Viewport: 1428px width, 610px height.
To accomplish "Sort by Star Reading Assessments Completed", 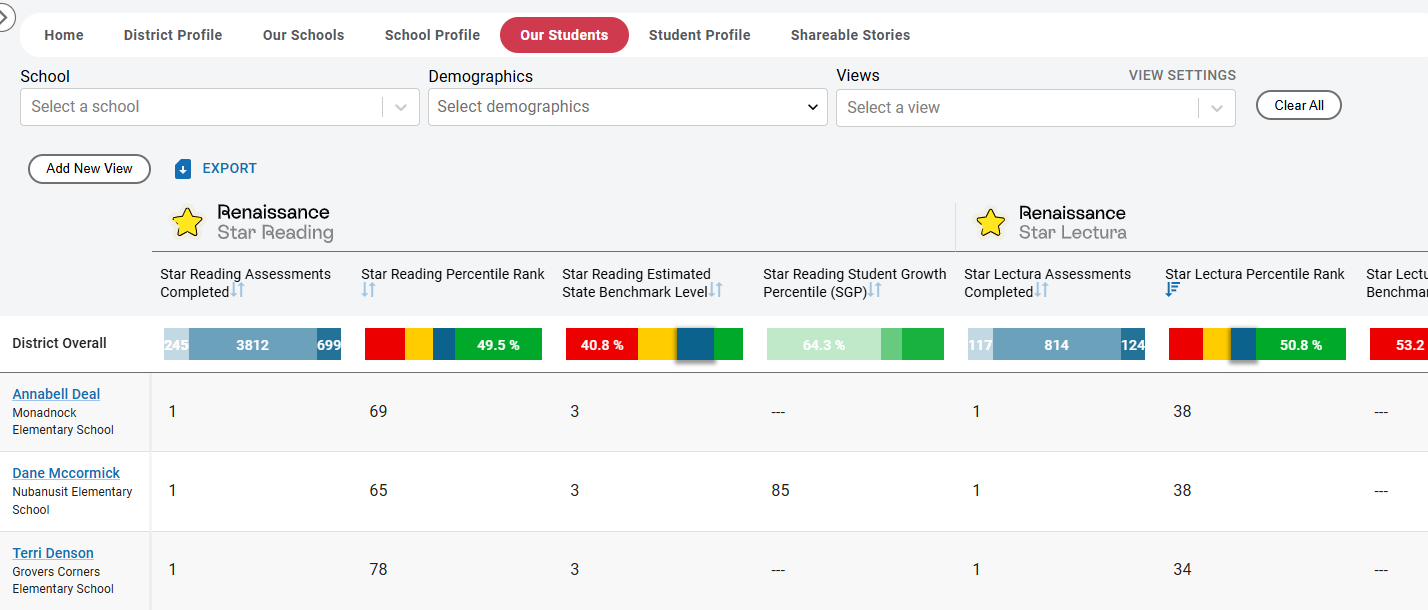I will coord(238,291).
